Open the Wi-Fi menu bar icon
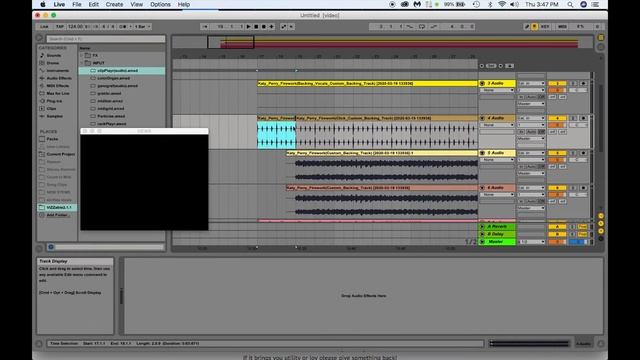The image size is (640, 360). pyautogui.click(x=502, y=4)
